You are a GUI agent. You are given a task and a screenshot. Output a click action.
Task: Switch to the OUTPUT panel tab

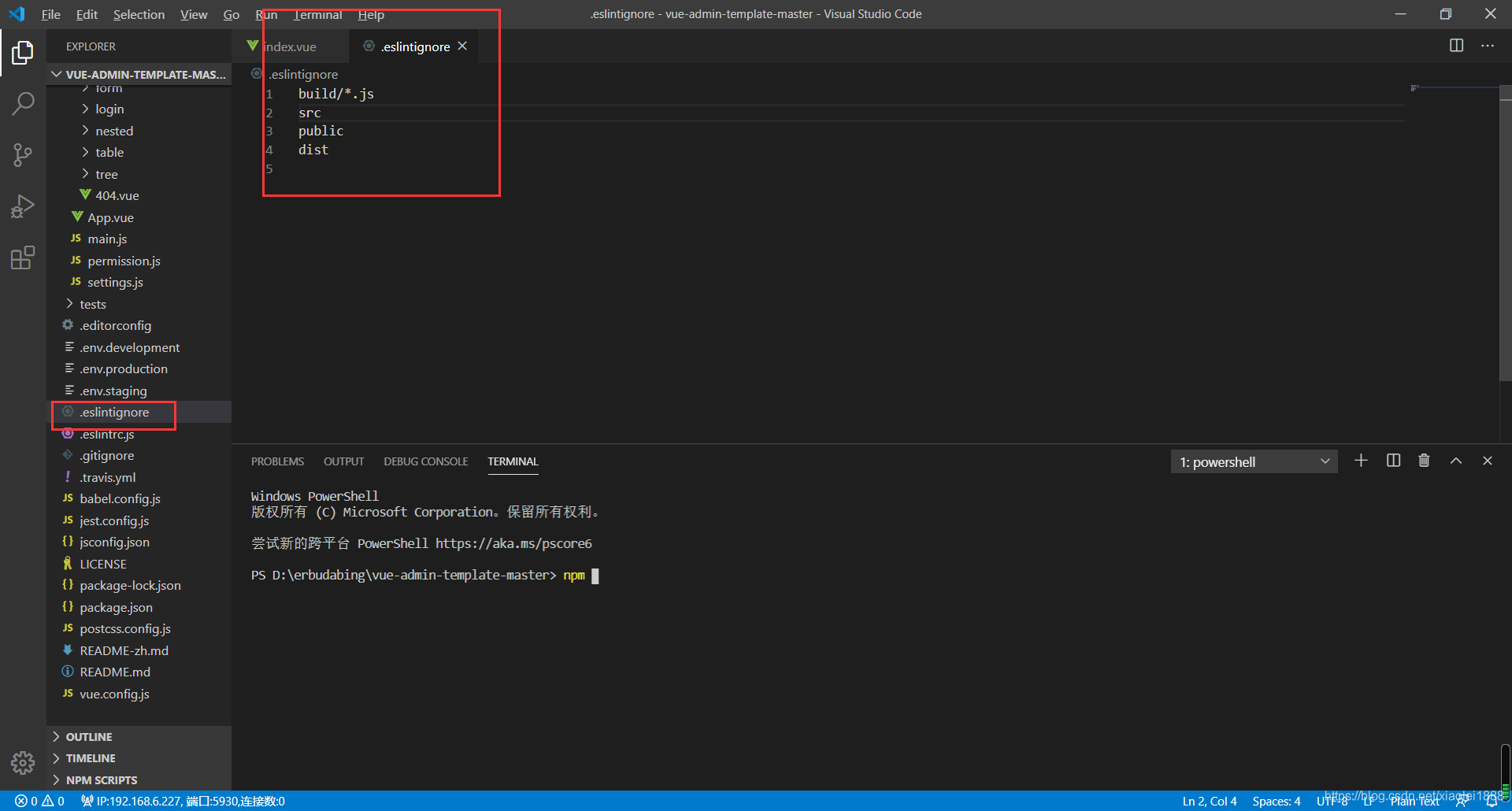coord(343,461)
